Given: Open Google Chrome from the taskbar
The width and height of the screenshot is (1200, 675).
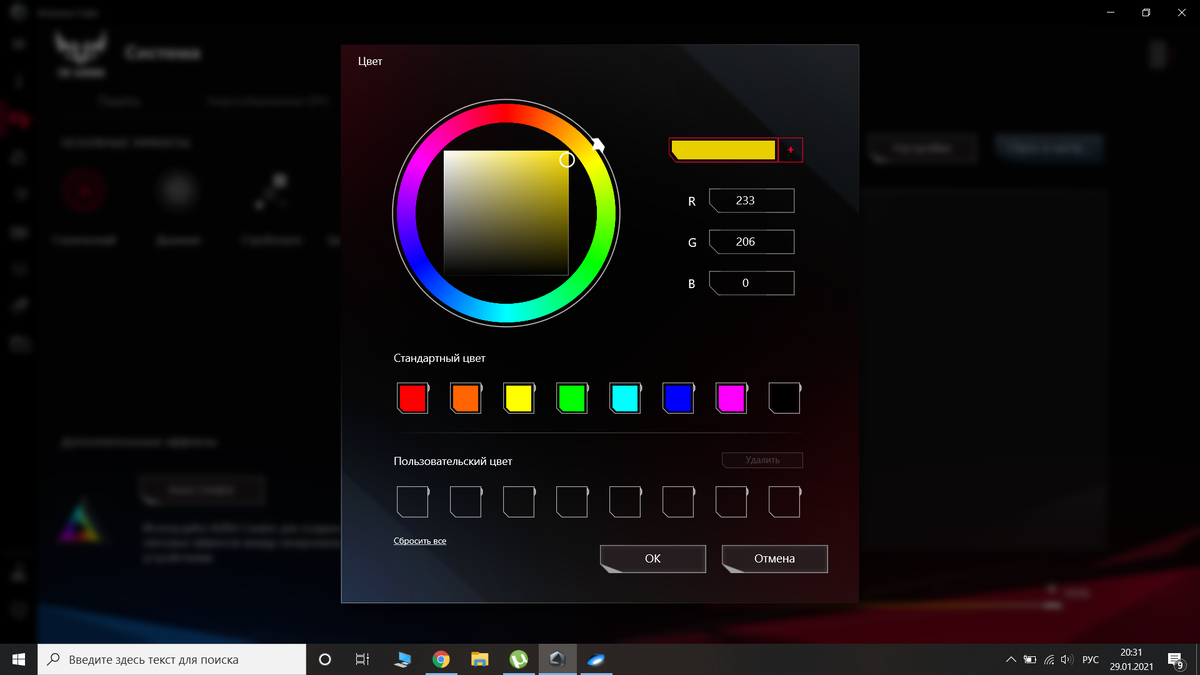Looking at the screenshot, I should (441, 659).
